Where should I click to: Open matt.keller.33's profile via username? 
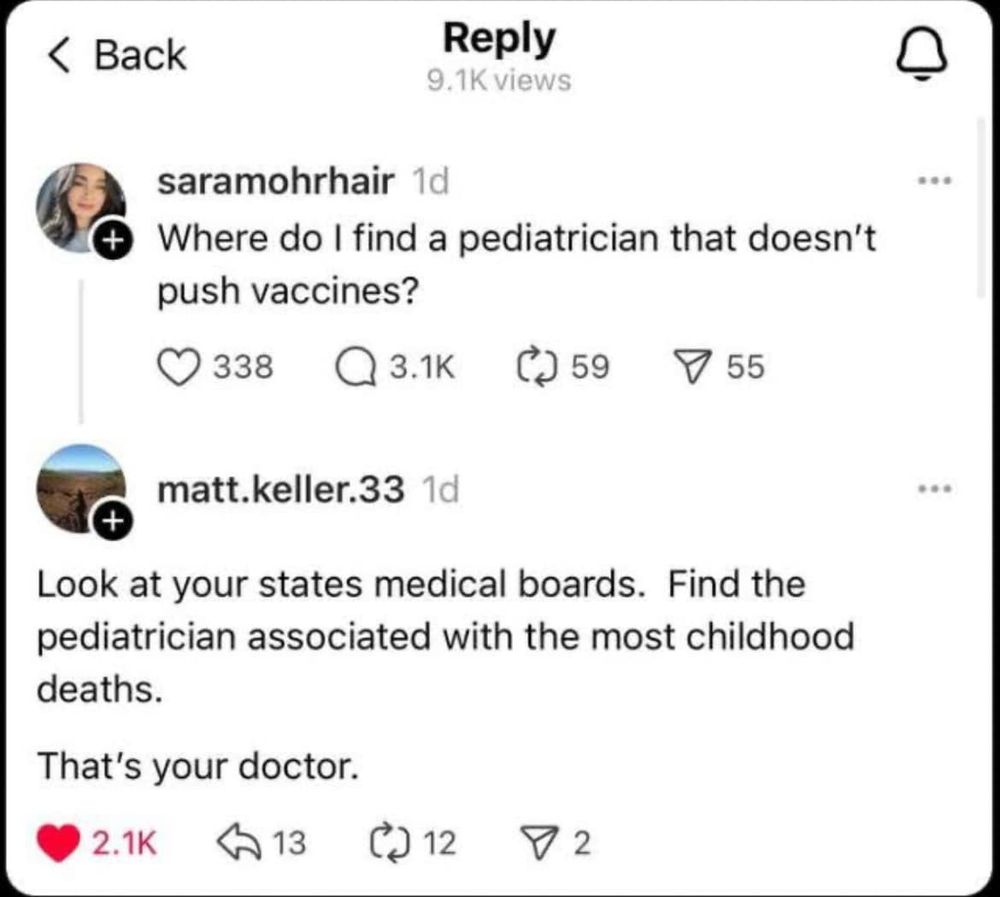coord(281,490)
